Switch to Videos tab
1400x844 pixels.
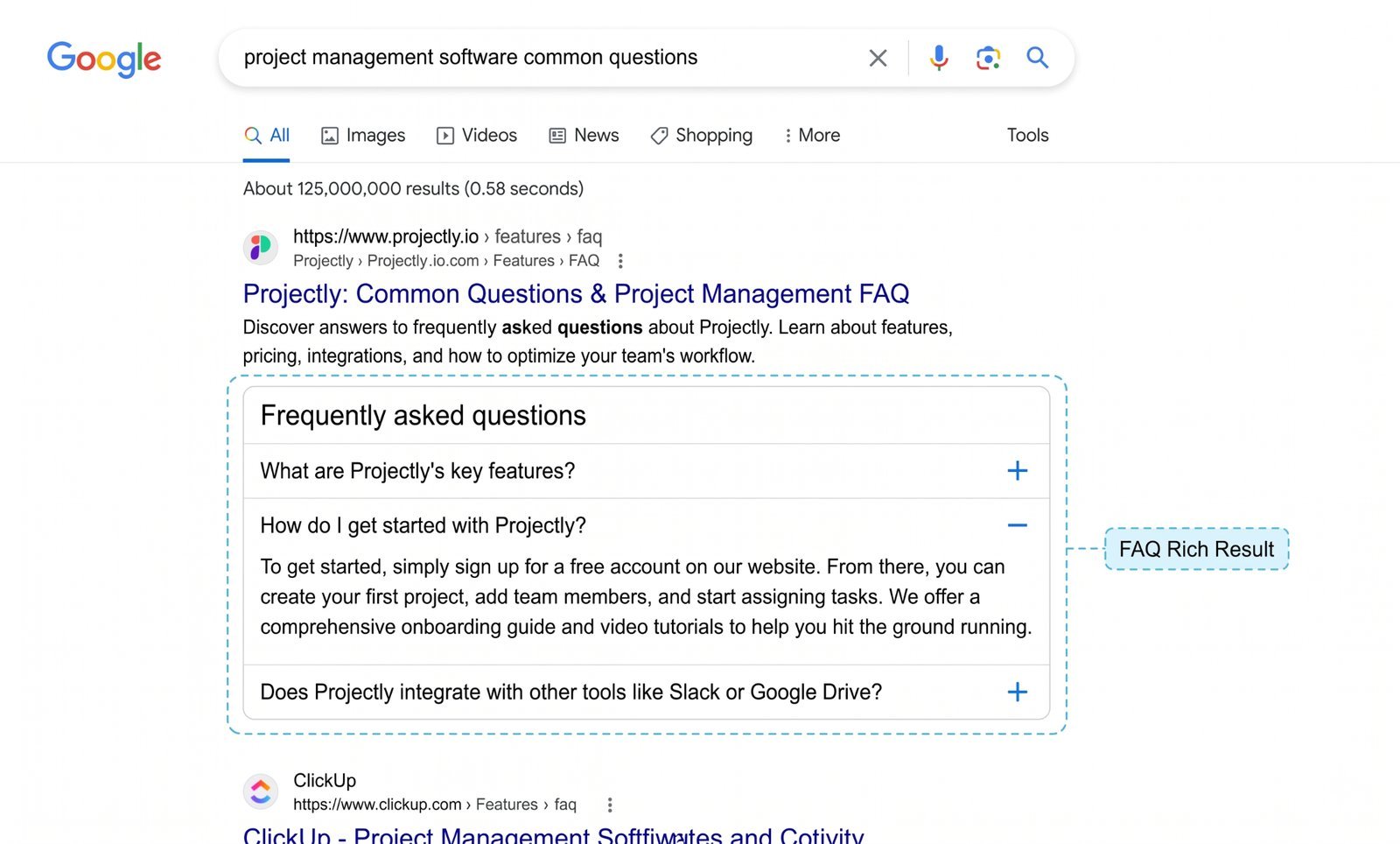tap(477, 136)
